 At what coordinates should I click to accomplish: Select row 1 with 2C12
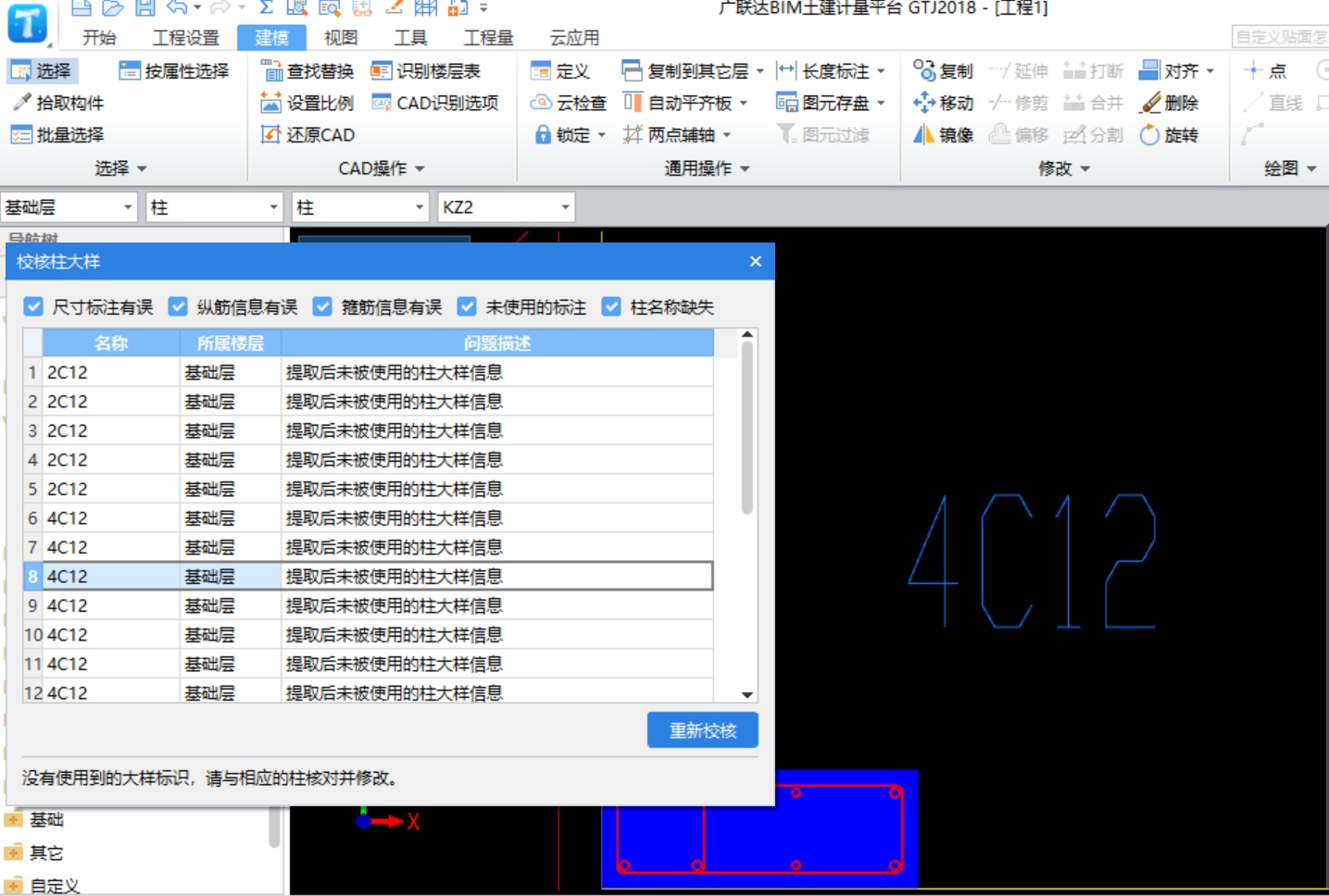(369, 372)
